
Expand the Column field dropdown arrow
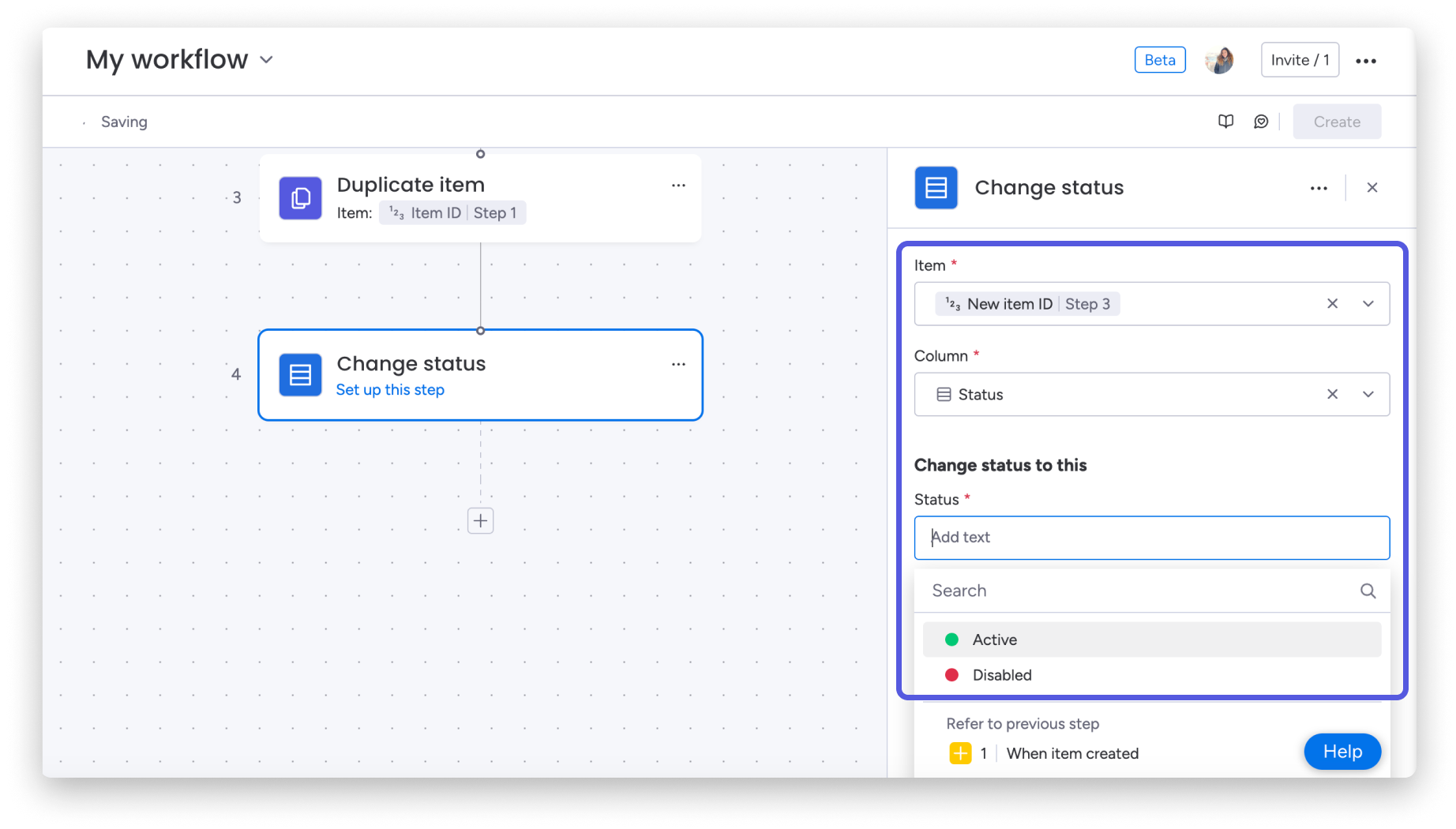point(1368,394)
